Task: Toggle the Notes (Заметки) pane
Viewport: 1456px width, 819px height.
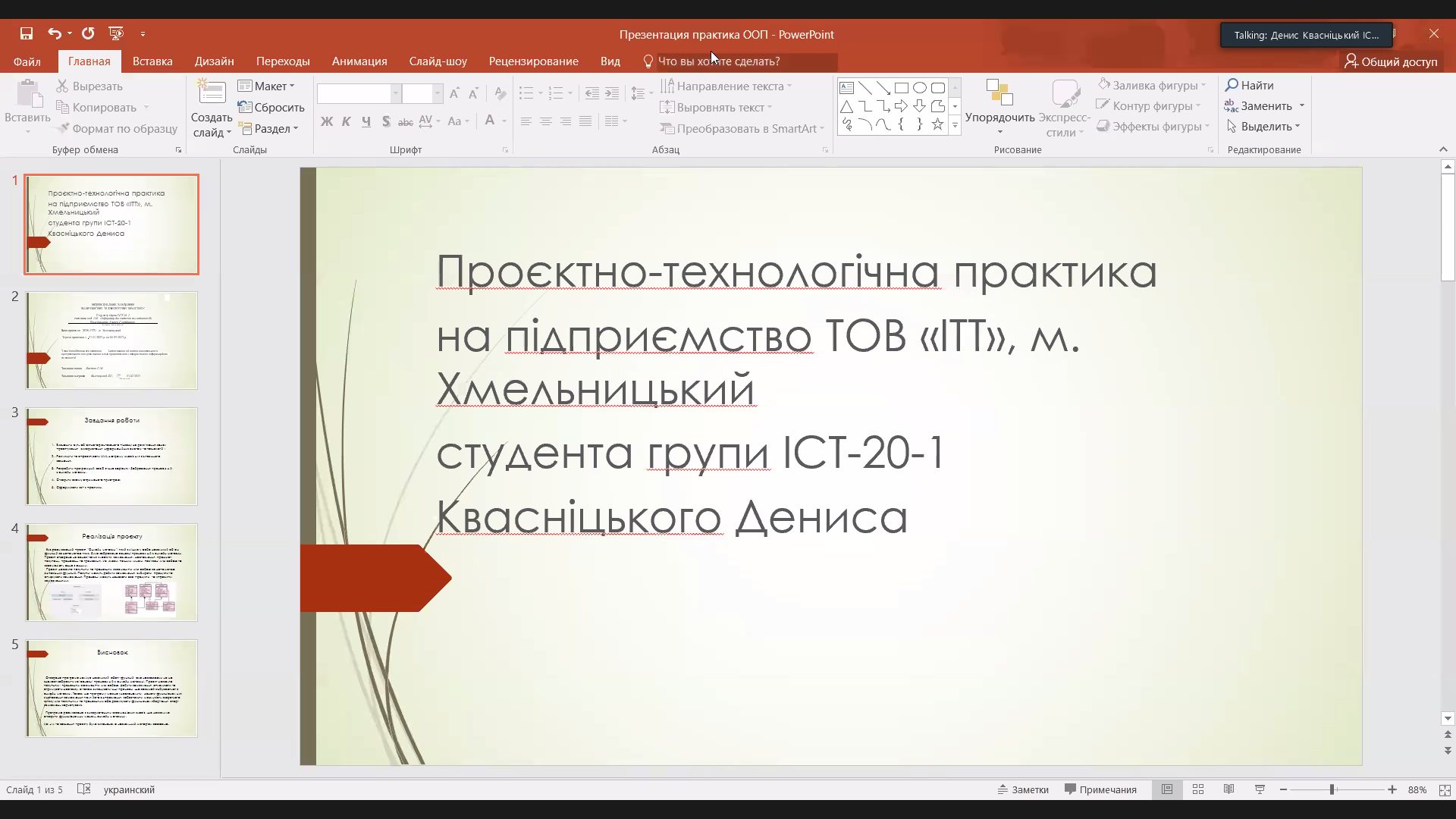Action: click(x=1023, y=789)
